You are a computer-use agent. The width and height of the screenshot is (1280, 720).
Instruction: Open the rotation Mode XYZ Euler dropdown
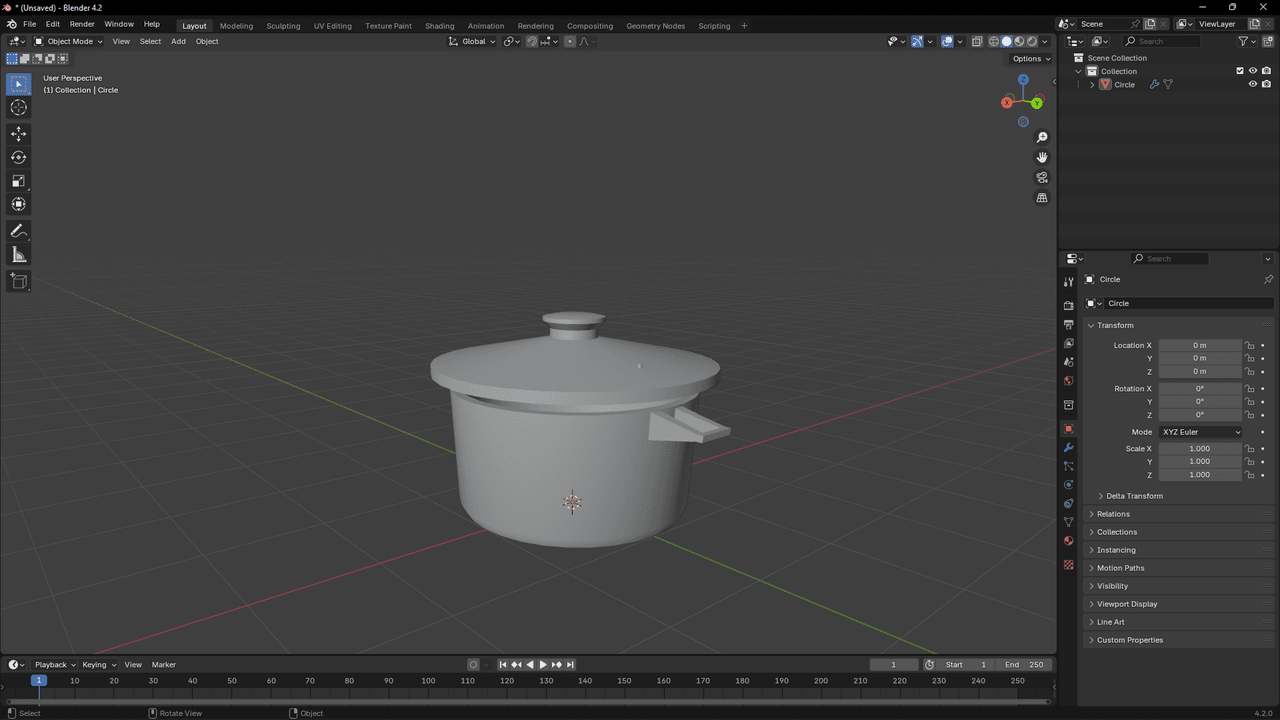pyautogui.click(x=1200, y=432)
